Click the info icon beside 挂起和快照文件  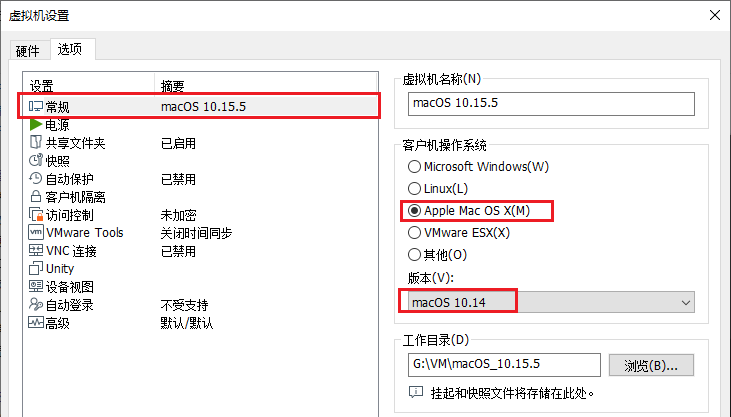[x=416, y=393]
